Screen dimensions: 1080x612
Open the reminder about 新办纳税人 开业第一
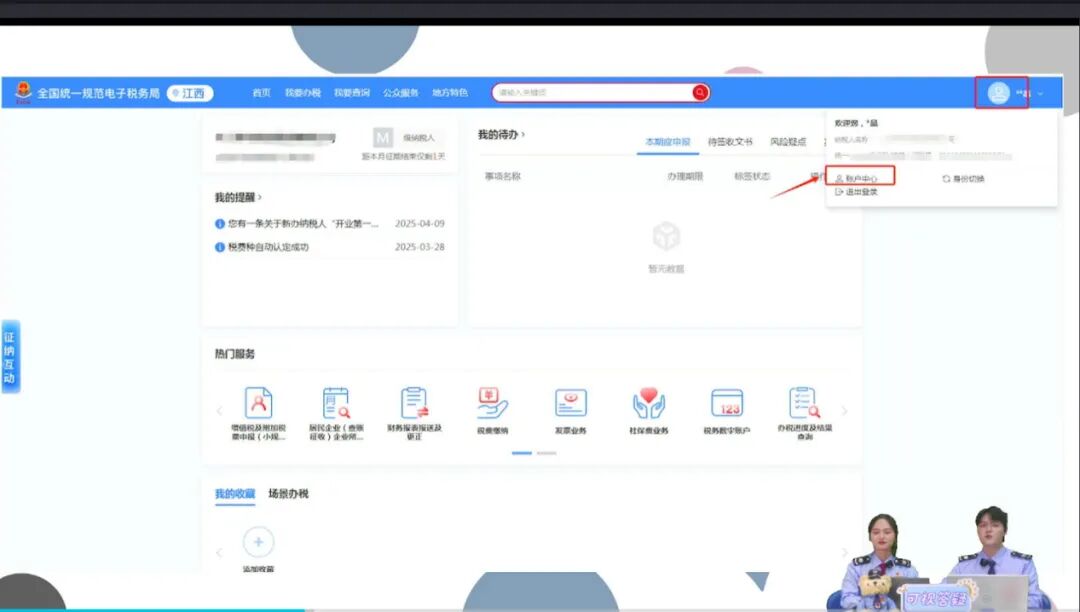(x=304, y=224)
